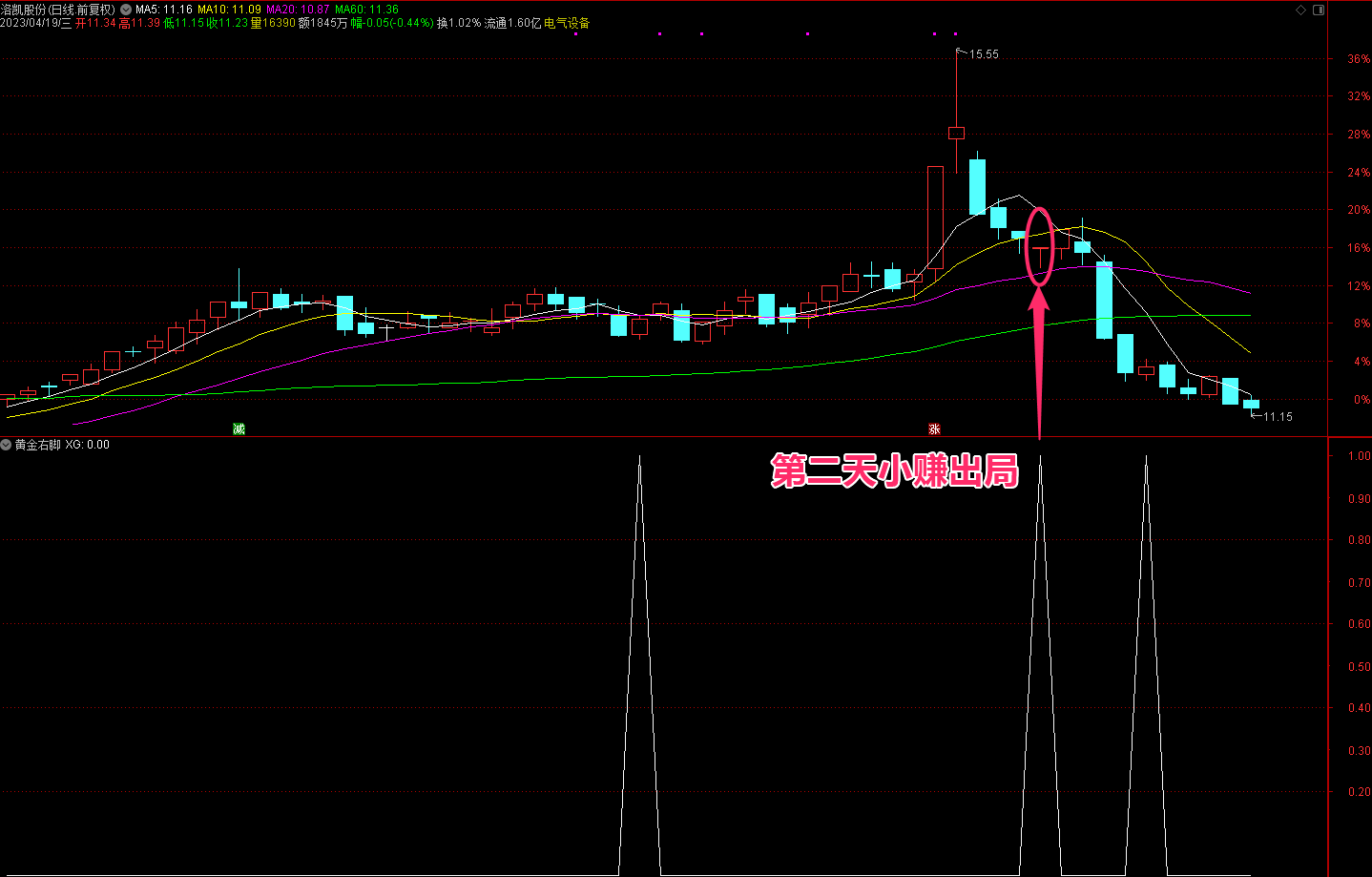
Task: Select the 洛凯股份 chart title label
Action: tap(57, 10)
